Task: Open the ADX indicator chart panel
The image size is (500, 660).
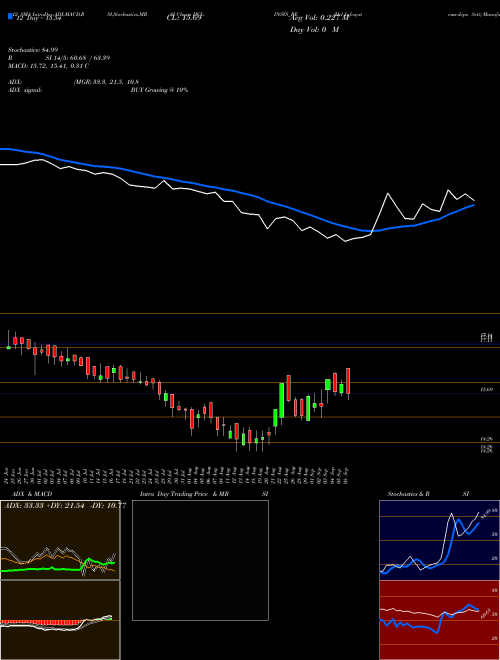Action: point(60,540)
